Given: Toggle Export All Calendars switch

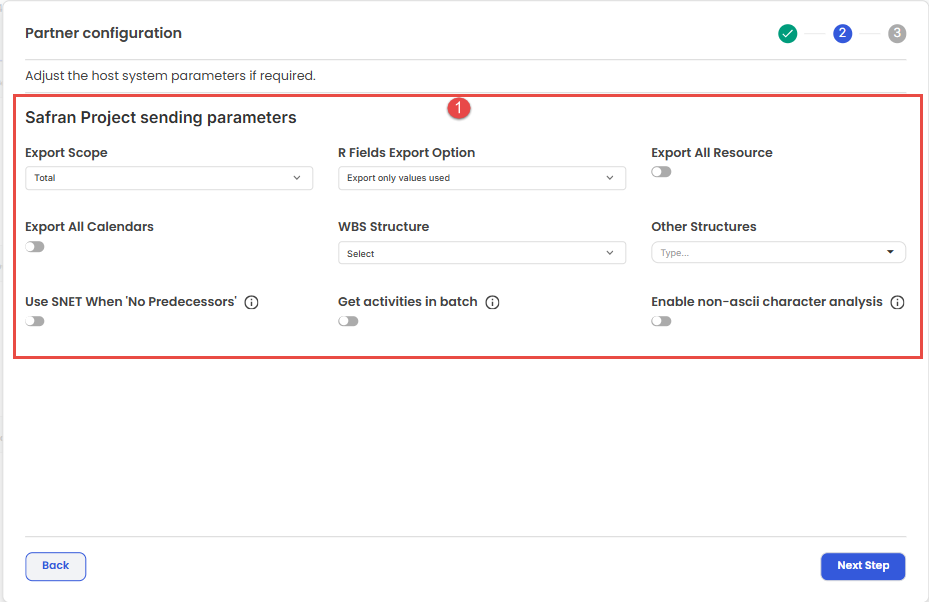Looking at the screenshot, I should coord(35,246).
